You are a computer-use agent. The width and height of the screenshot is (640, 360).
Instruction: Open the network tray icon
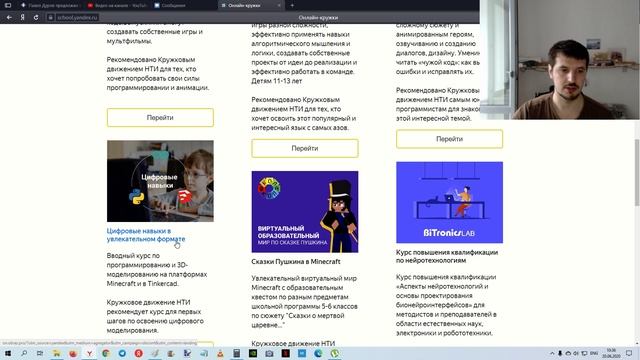point(584,353)
